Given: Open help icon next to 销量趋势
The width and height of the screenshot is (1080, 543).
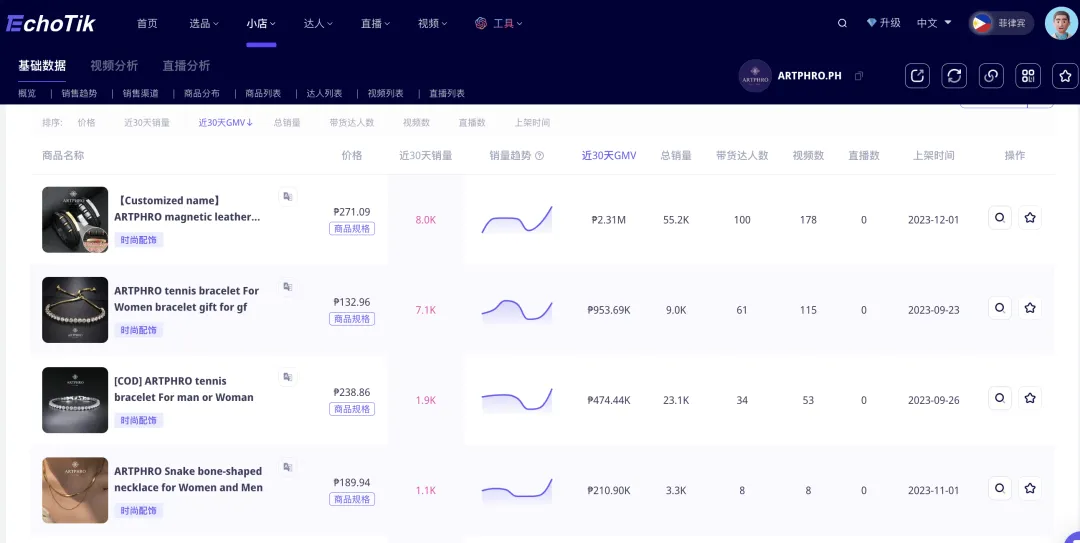Looking at the screenshot, I should coord(539,156).
